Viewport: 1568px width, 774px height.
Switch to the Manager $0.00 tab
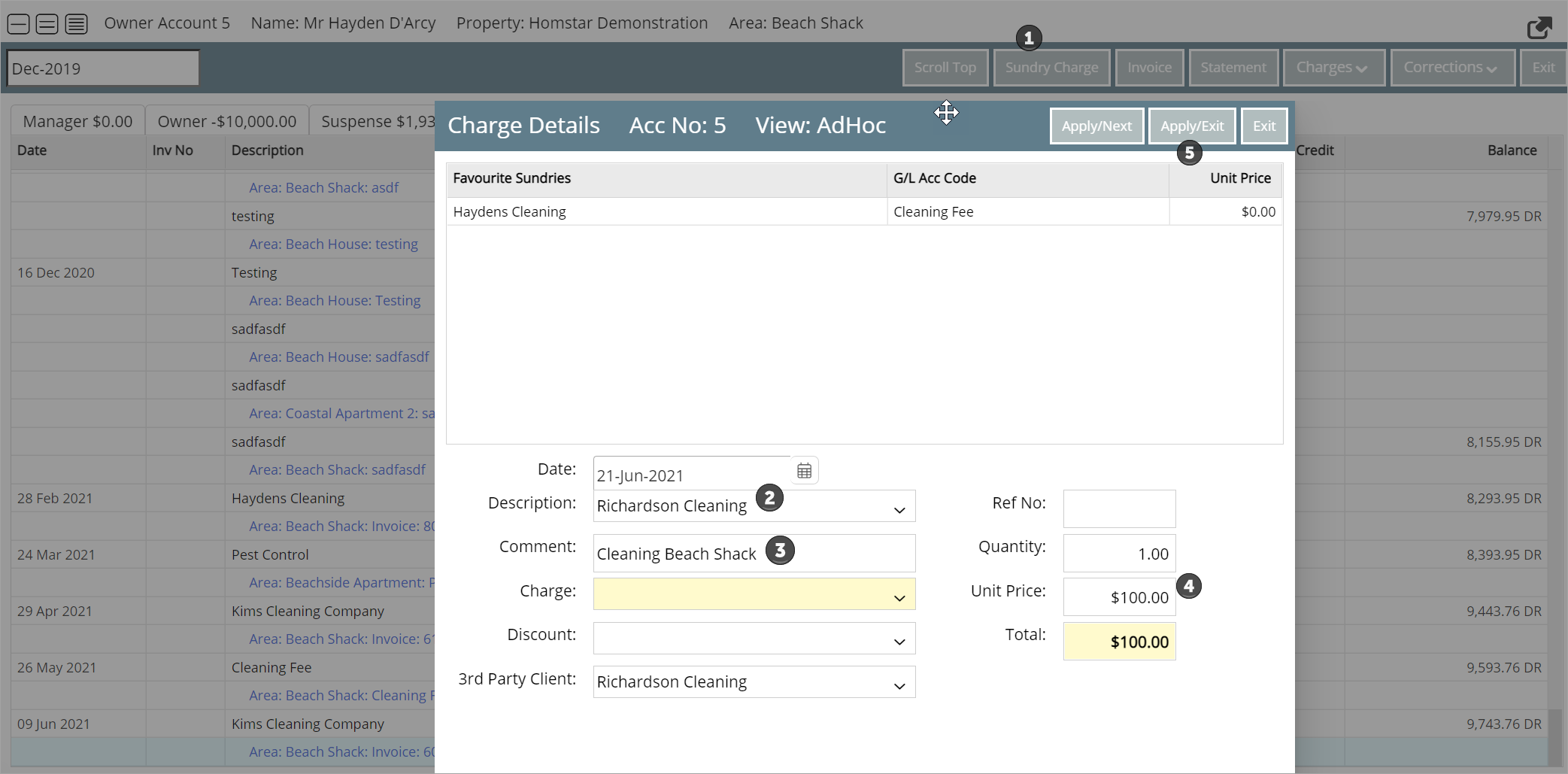[x=77, y=121]
